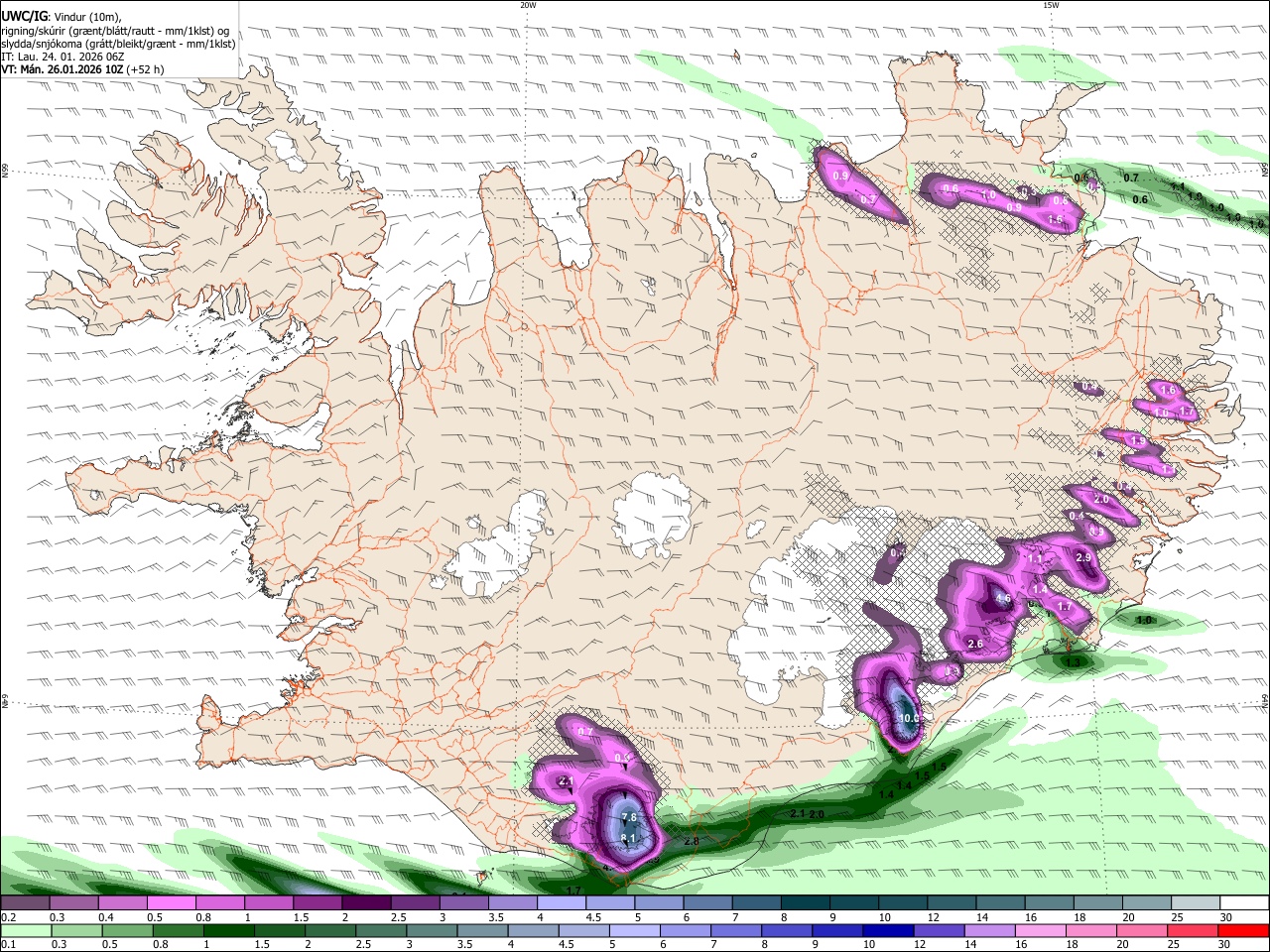Click the red 30 swatch in the rain scale
1270x952 pixels.
pos(1241,931)
